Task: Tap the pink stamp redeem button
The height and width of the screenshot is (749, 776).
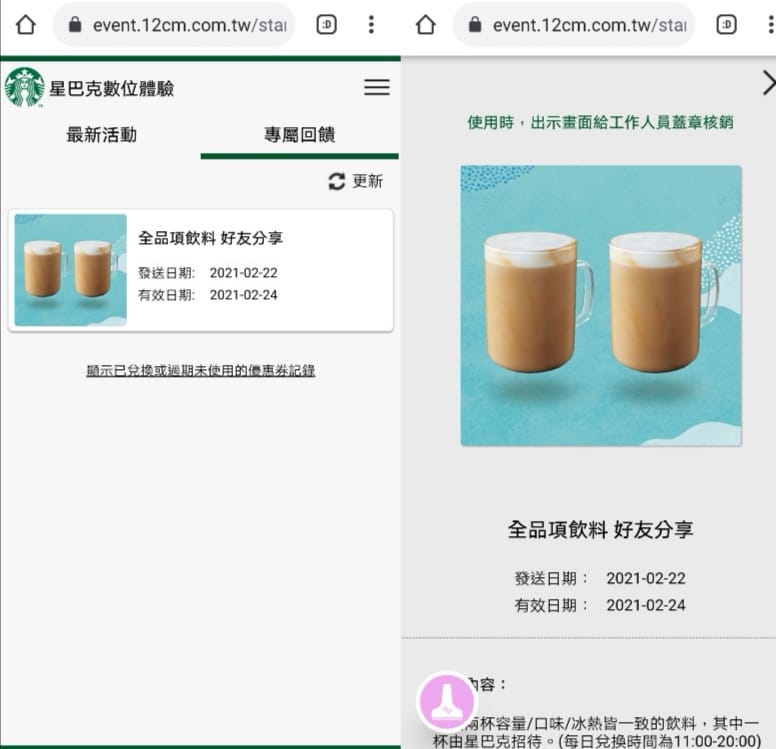Action: [x=447, y=700]
